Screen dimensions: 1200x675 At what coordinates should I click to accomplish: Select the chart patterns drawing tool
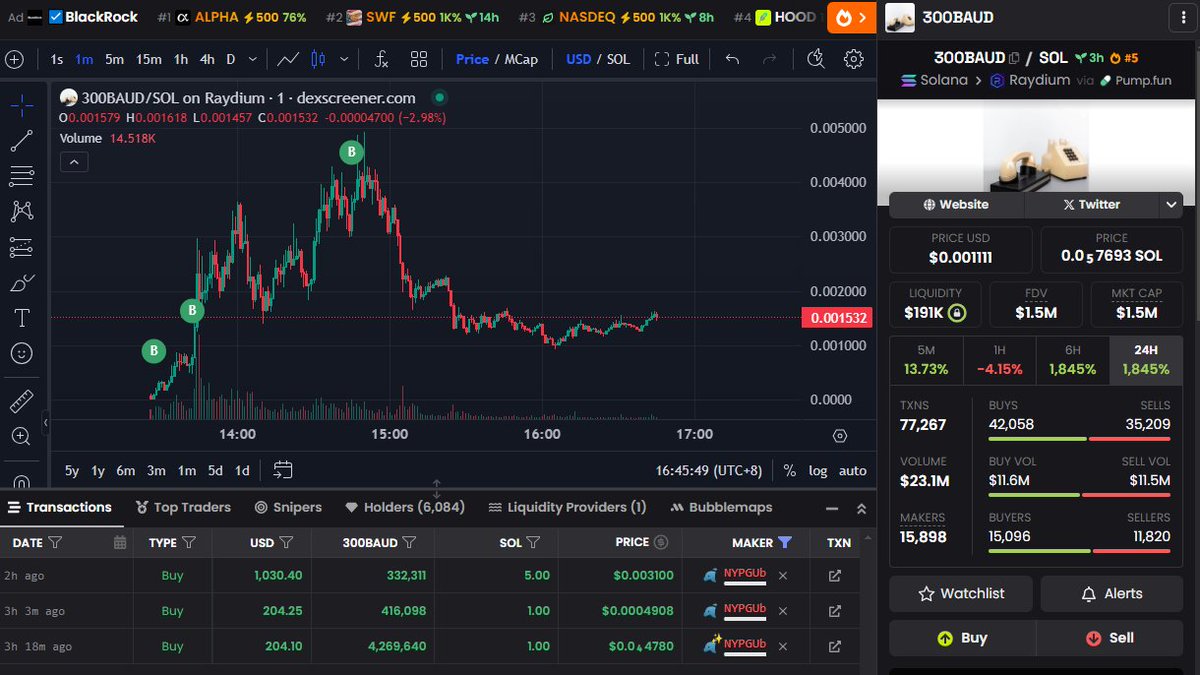pyautogui.click(x=21, y=211)
